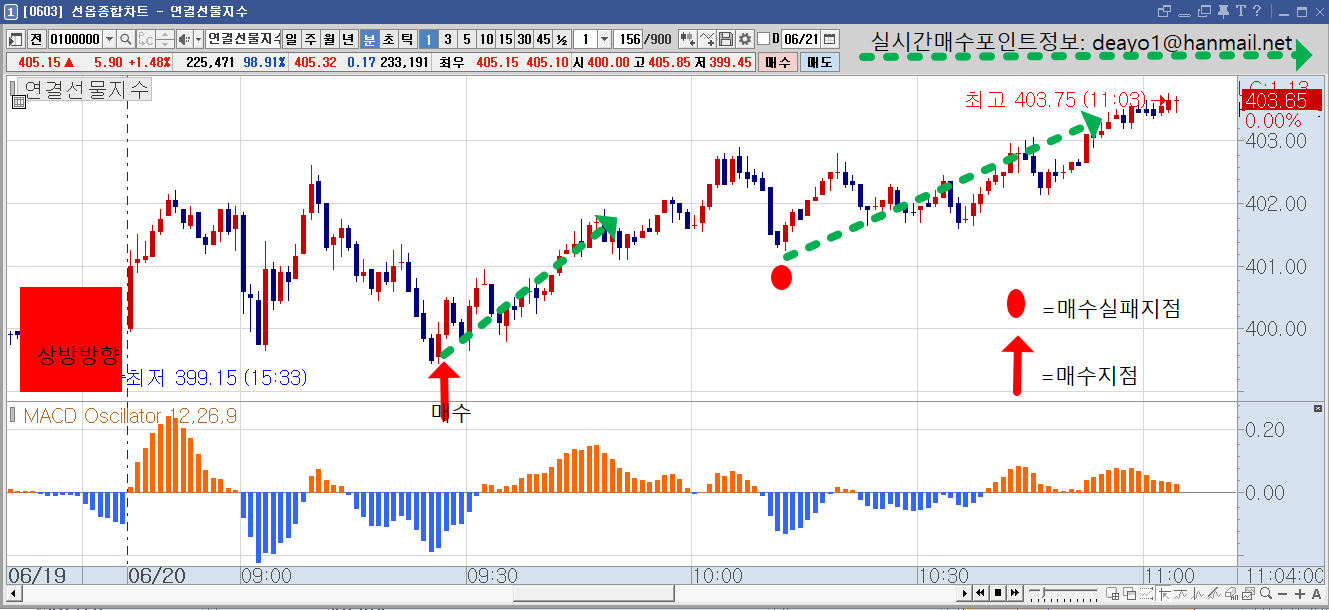1329x610 pixels.
Task: Open the calendar date picker icon
Action: pos(828,39)
